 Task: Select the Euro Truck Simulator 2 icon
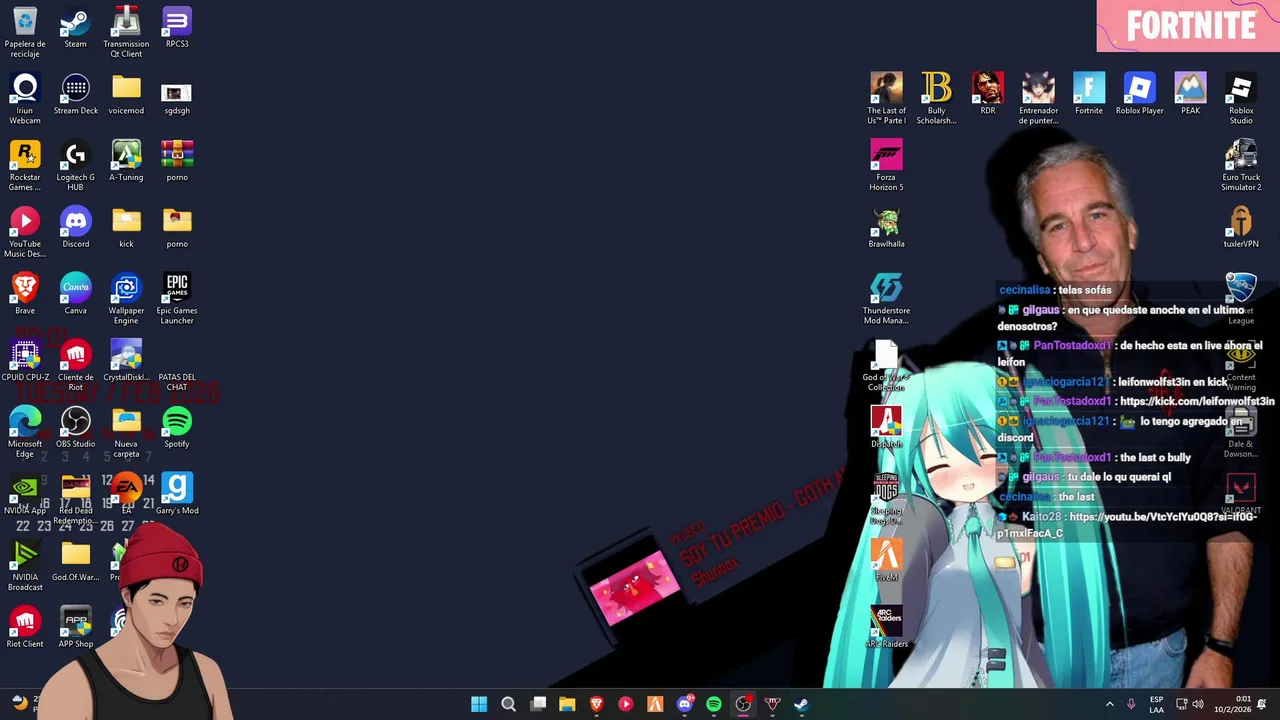pos(1241,166)
